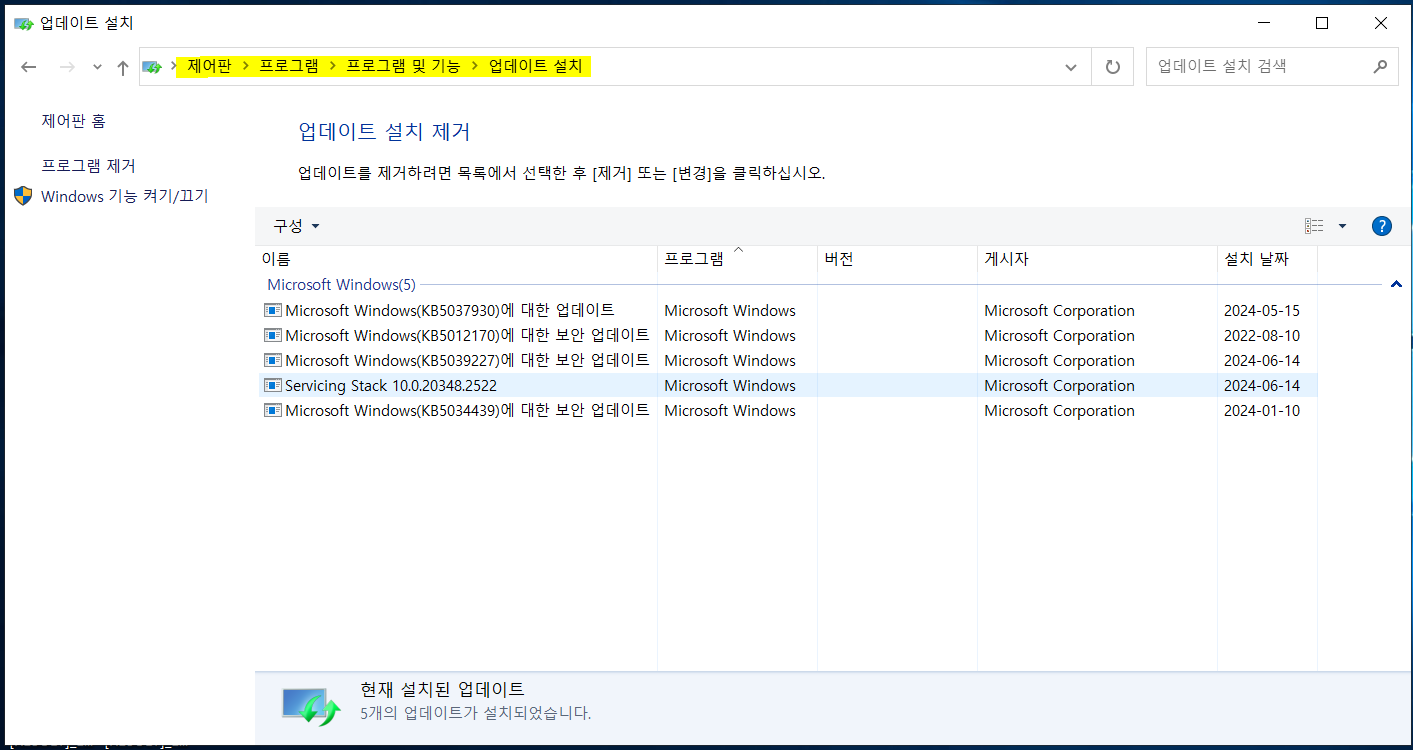Click the icon beside Servicing Stack entry
Viewport: 1413px width, 750px height.
[x=273, y=385]
